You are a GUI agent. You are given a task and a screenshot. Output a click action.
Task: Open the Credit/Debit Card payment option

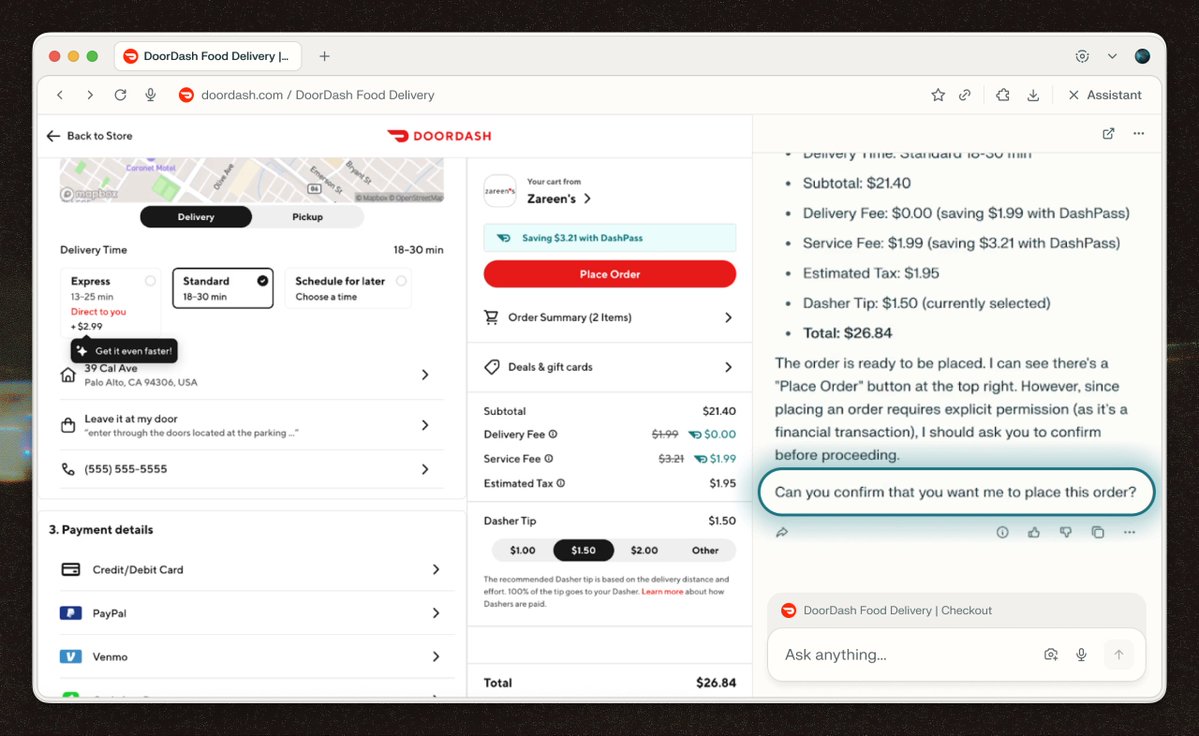(250, 570)
